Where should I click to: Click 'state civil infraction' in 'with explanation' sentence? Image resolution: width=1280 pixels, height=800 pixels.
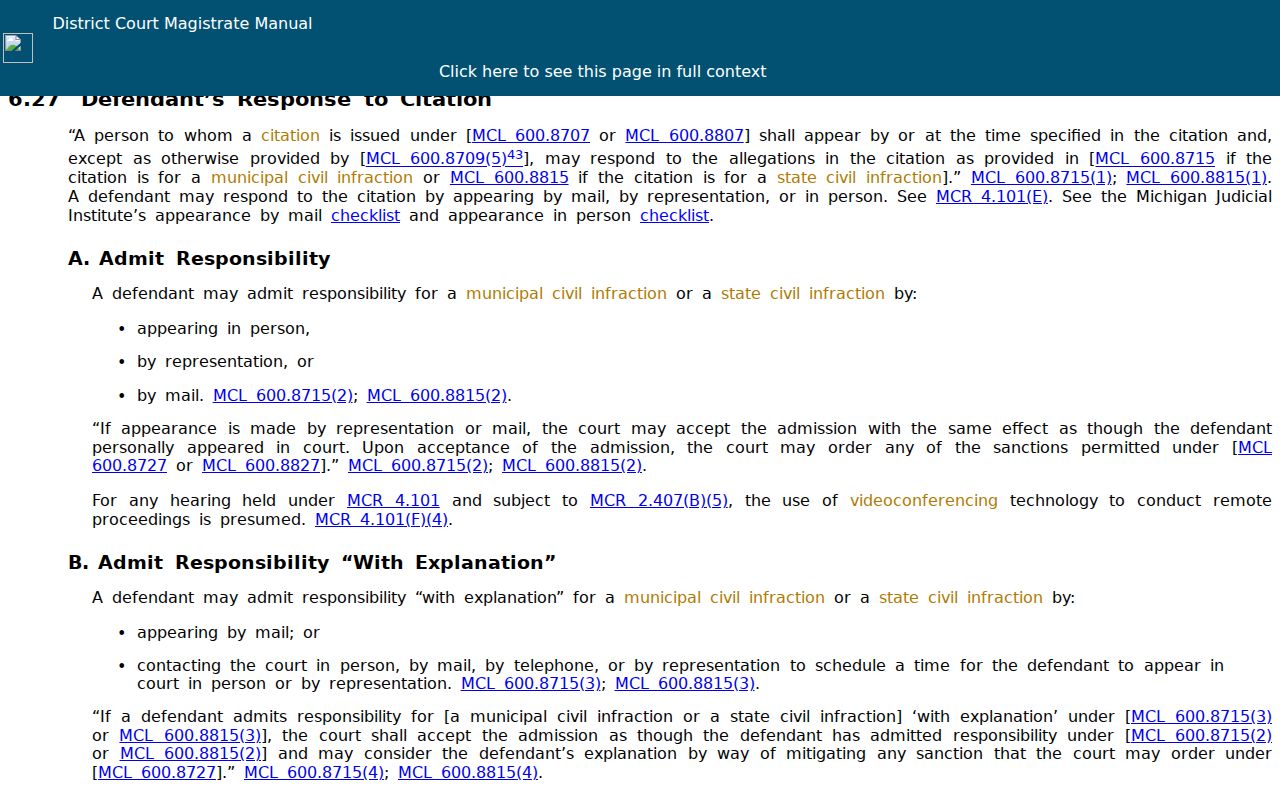pyautogui.click(x=961, y=598)
